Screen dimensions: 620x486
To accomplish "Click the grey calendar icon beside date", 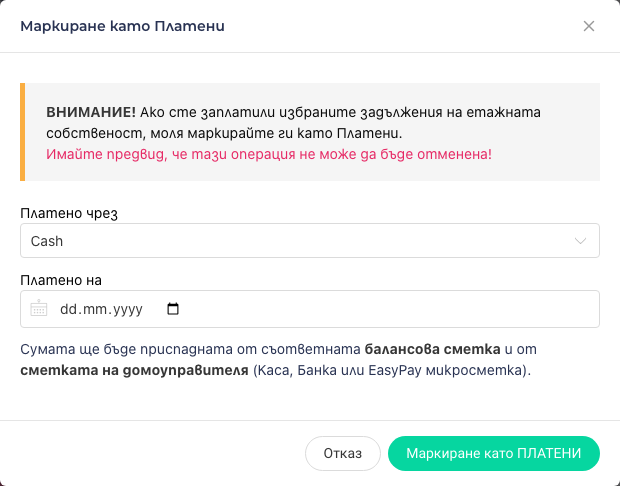I will tap(39, 308).
